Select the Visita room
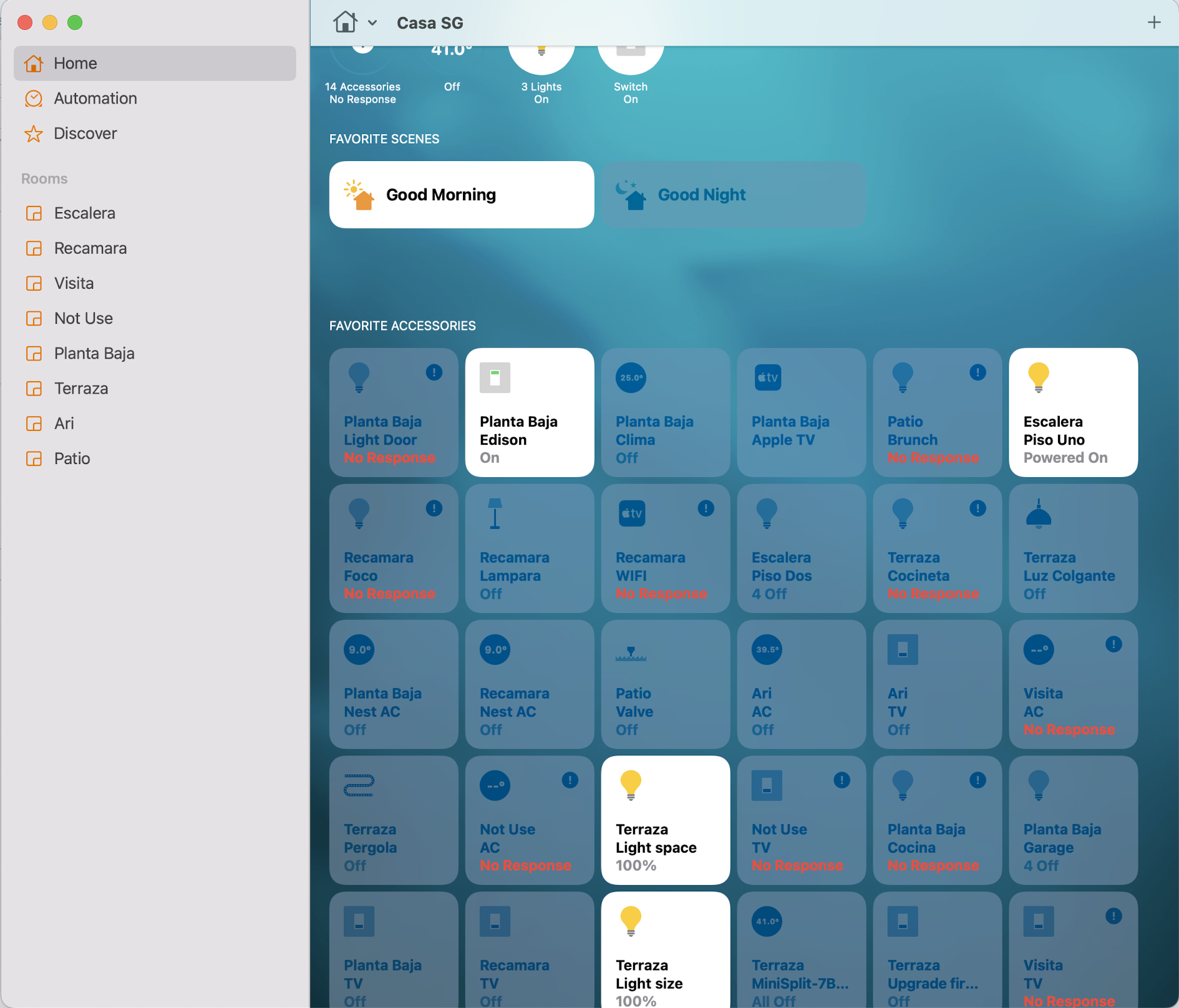Image resolution: width=1179 pixels, height=1008 pixels. (155, 283)
